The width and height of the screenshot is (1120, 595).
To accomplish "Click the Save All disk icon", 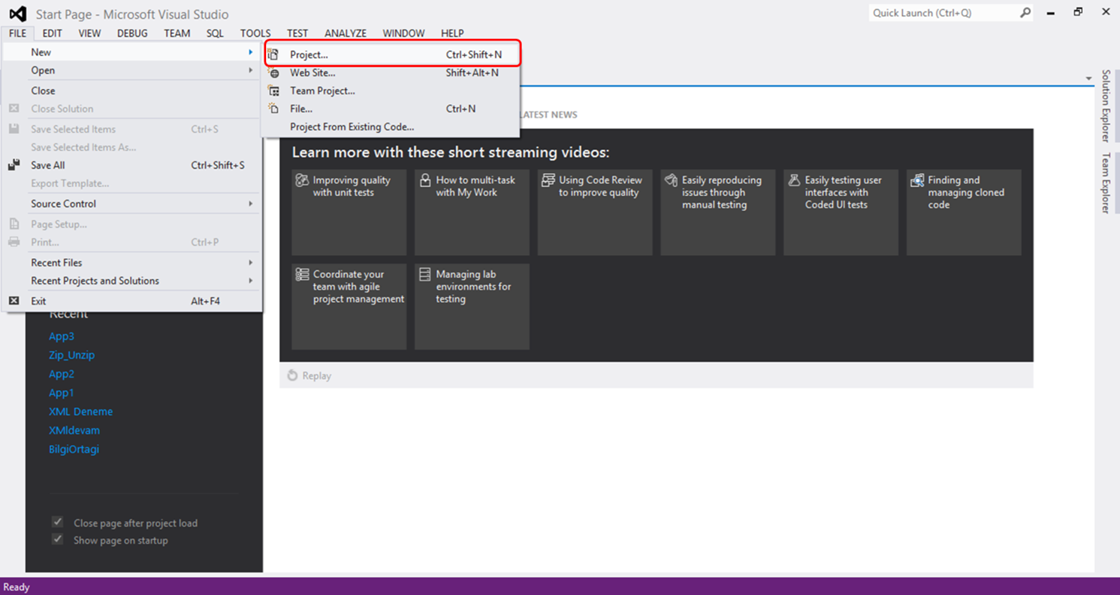I will pyautogui.click(x=14, y=165).
